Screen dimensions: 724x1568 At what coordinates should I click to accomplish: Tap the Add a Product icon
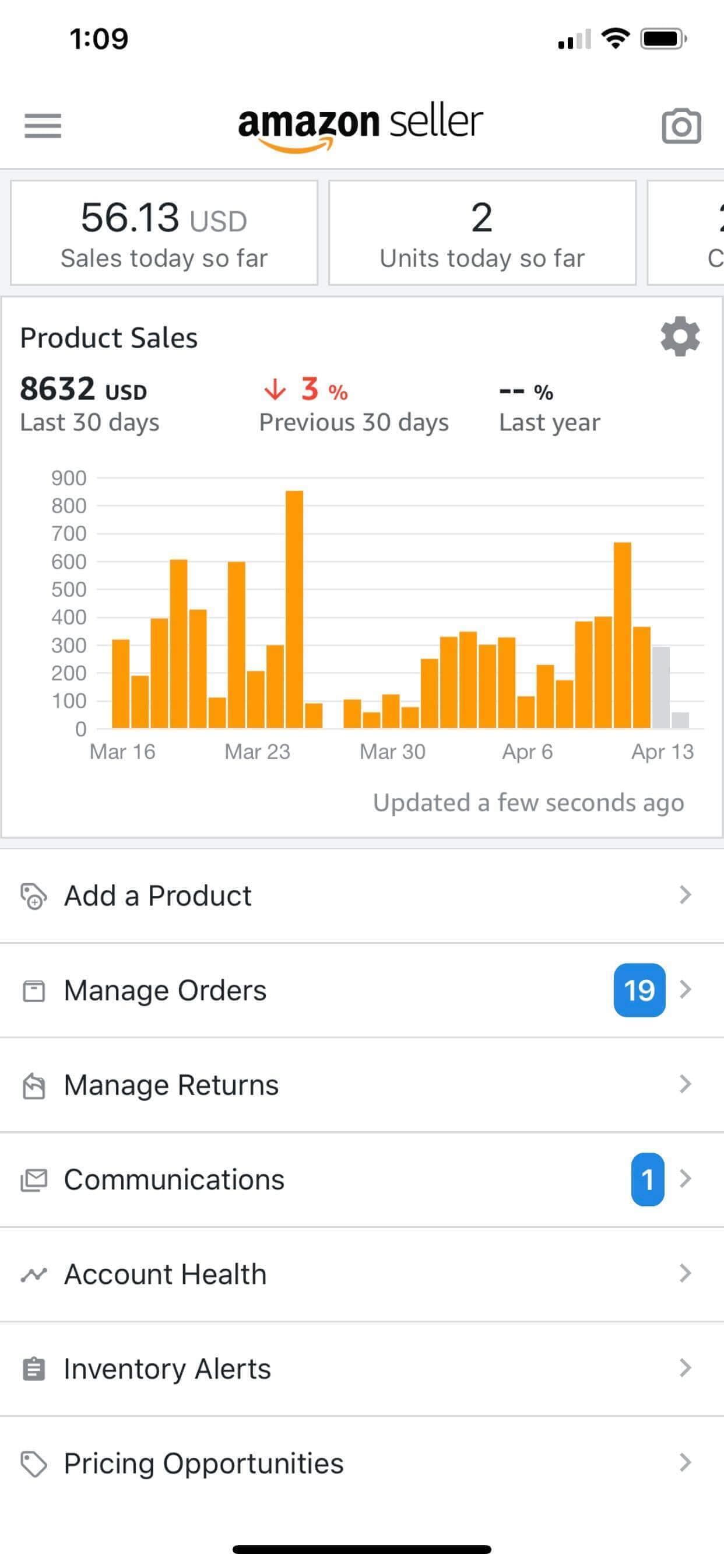pyautogui.click(x=33, y=896)
